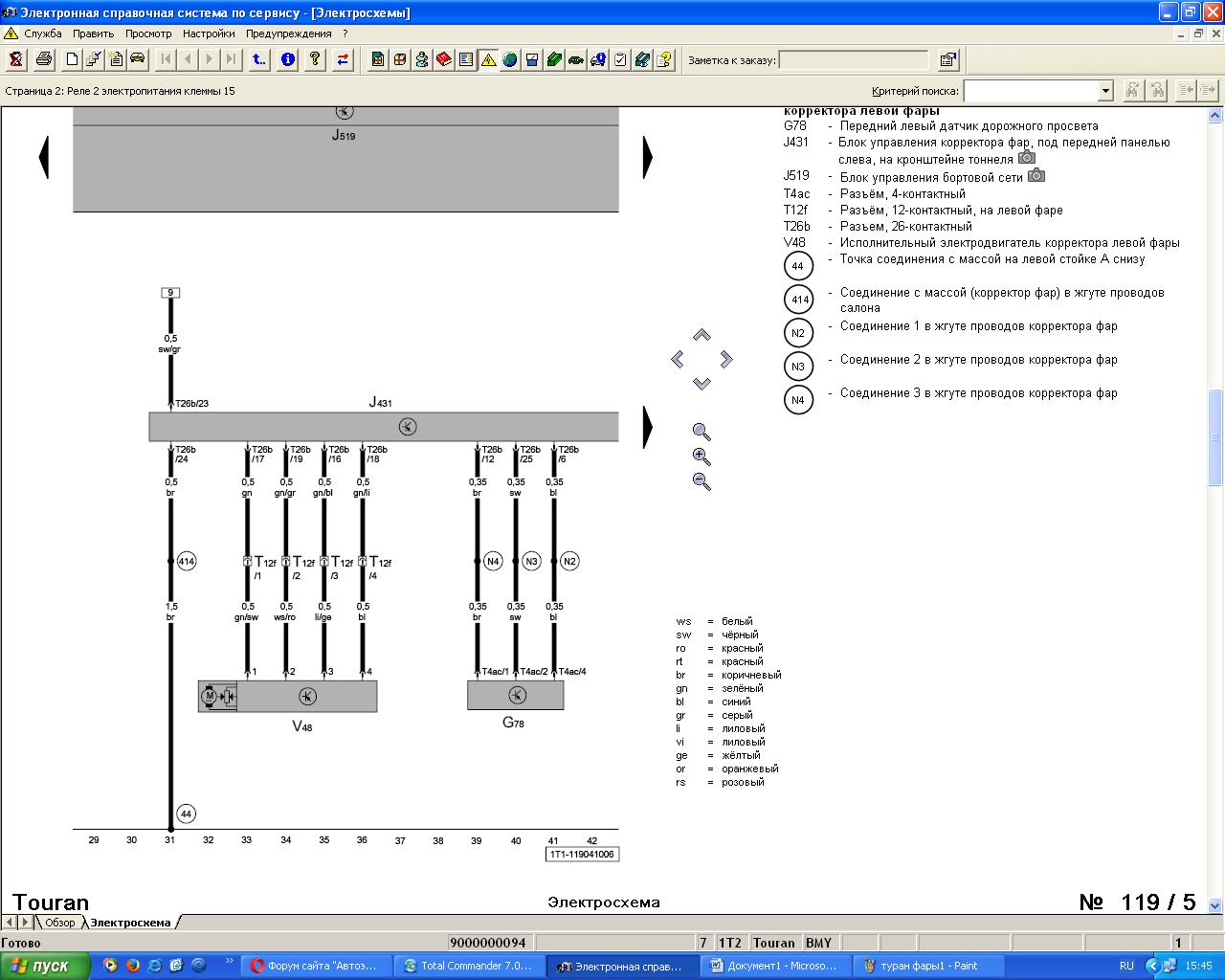Open the 'Служба' menu

pyautogui.click(x=42, y=33)
